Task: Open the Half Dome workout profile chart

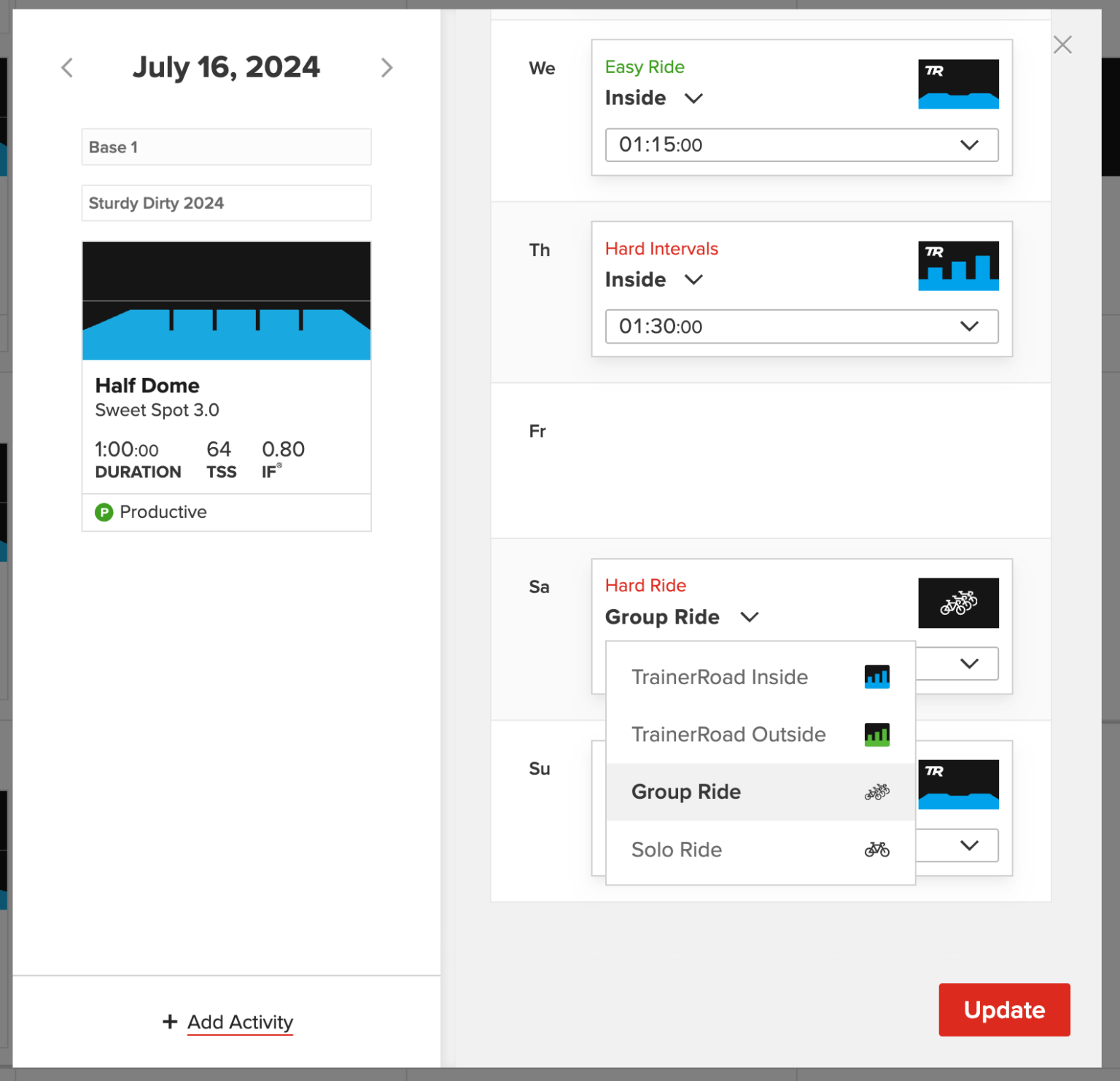Action: pyautogui.click(x=226, y=301)
